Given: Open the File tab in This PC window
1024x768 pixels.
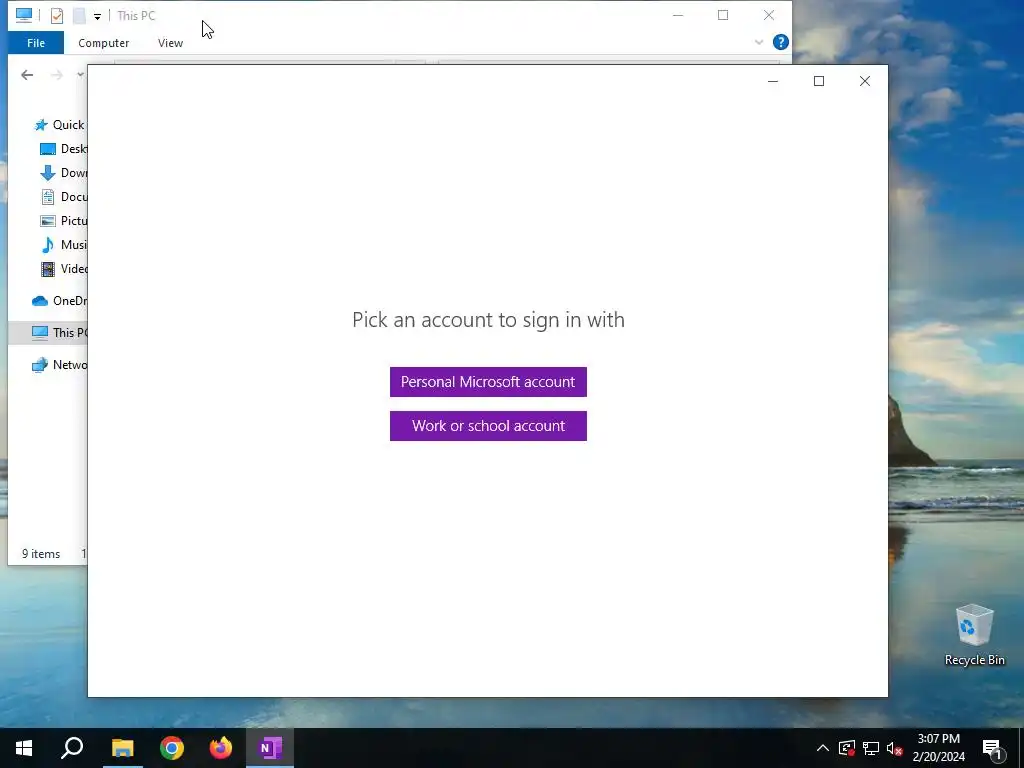Looking at the screenshot, I should (36, 43).
